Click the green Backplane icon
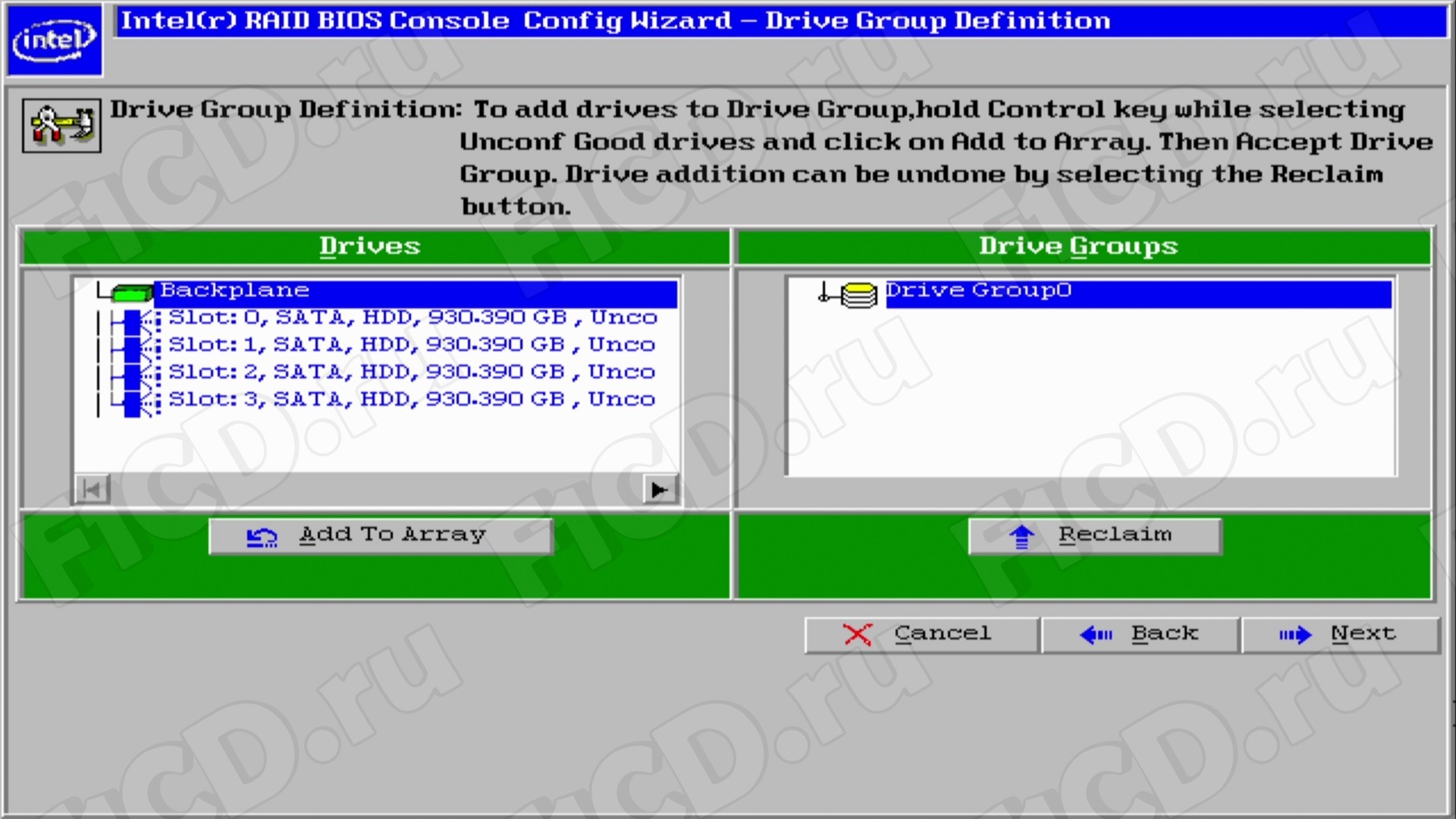 pos(132,292)
